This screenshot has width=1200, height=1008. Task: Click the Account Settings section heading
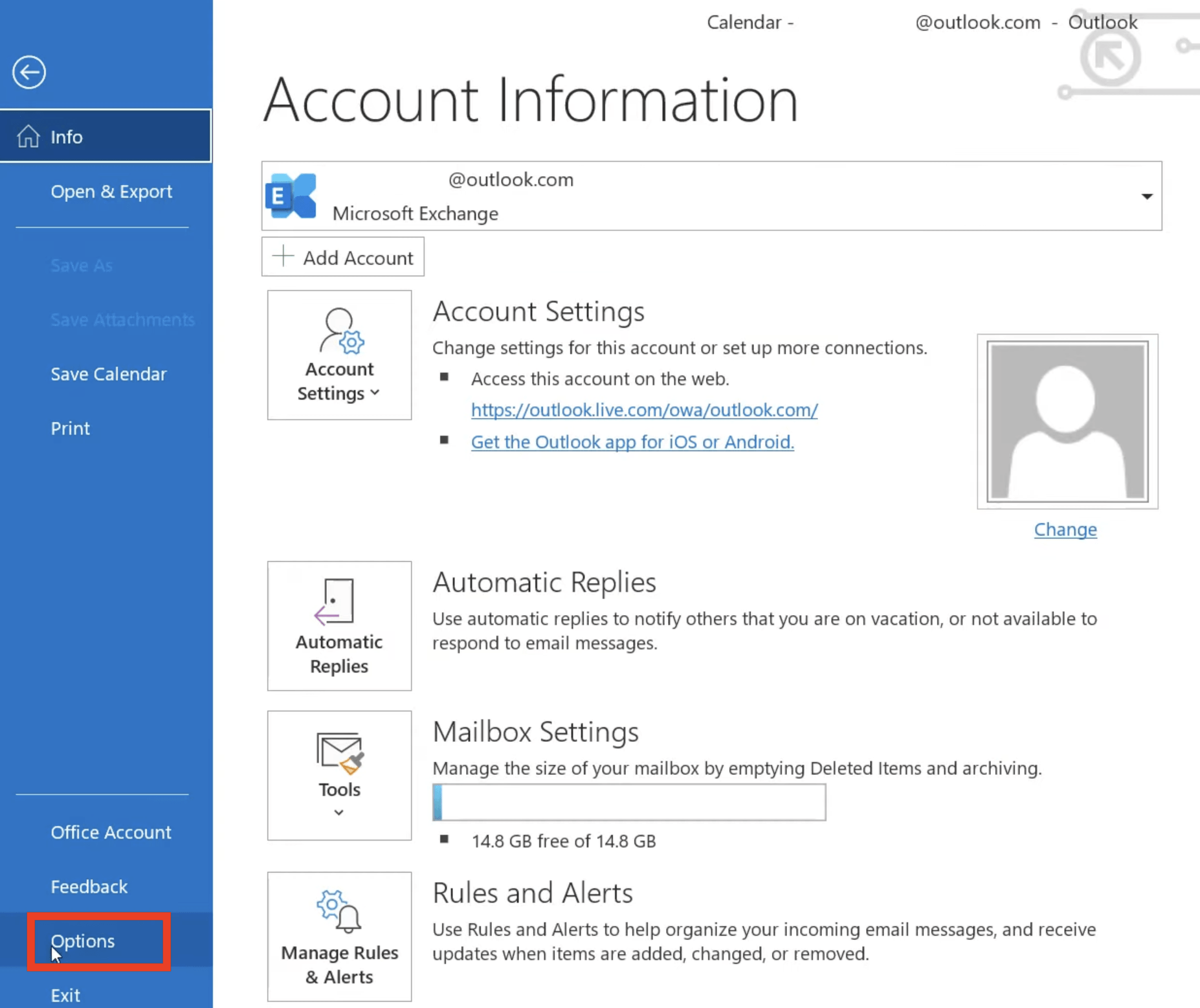539,311
